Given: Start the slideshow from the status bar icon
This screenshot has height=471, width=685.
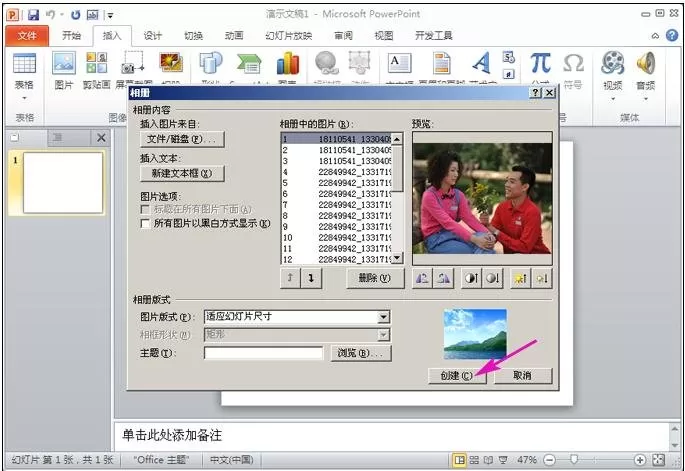Looking at the screenshot, I should click(x=503, y=460).
